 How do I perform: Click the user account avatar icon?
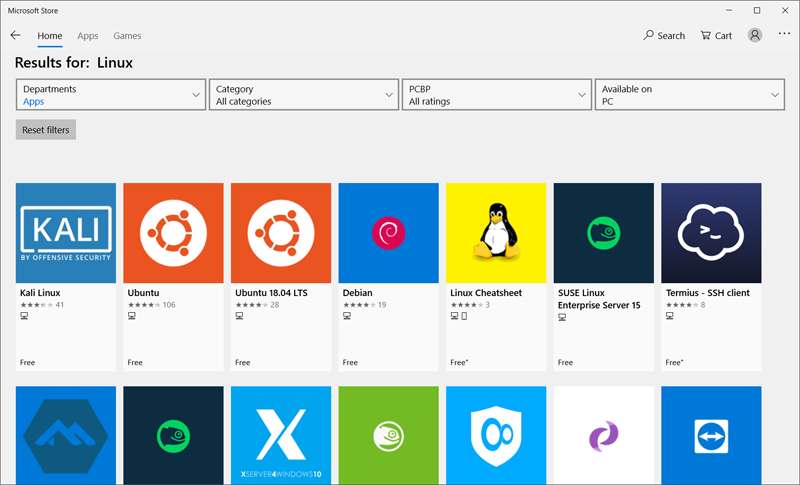point(754,35)
